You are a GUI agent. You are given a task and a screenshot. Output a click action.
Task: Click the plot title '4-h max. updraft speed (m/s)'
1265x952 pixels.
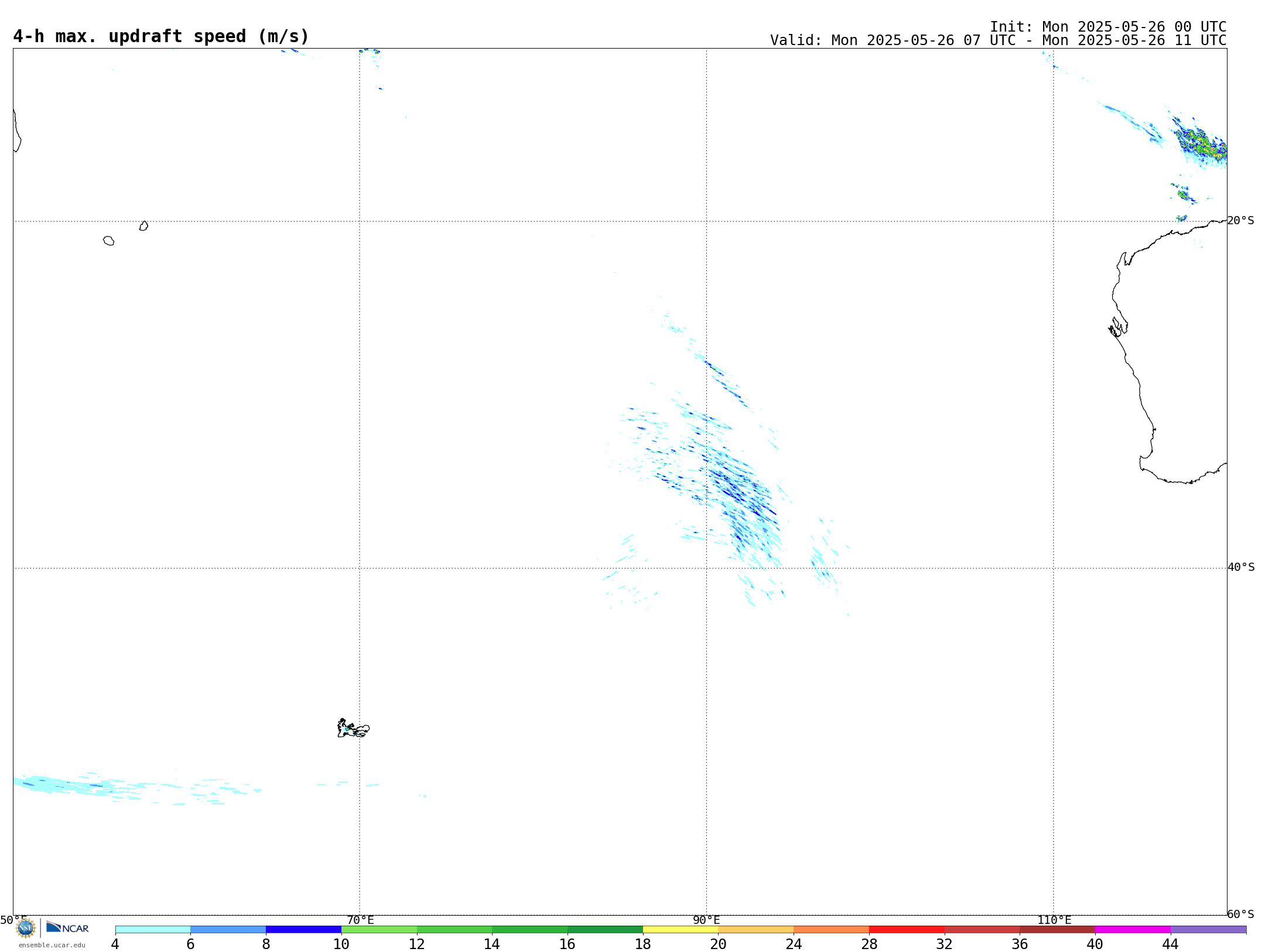161,36
